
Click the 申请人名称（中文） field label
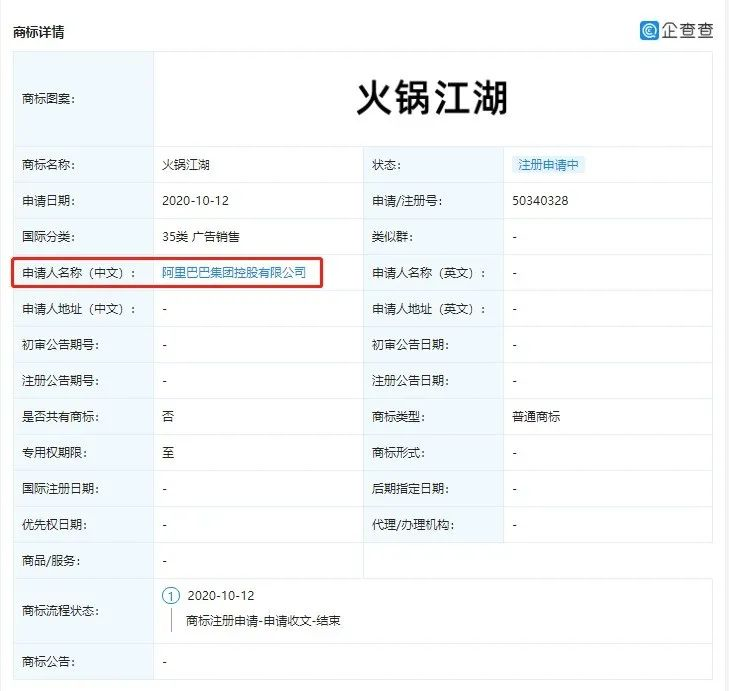click(x=79, y=273)
